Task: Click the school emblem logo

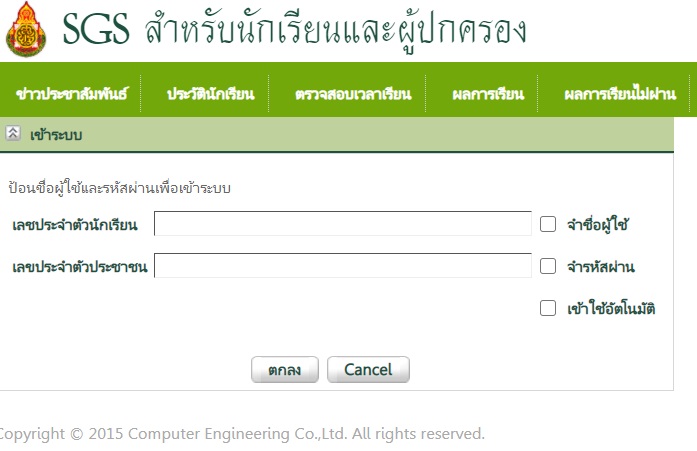Action: (26, 29)
